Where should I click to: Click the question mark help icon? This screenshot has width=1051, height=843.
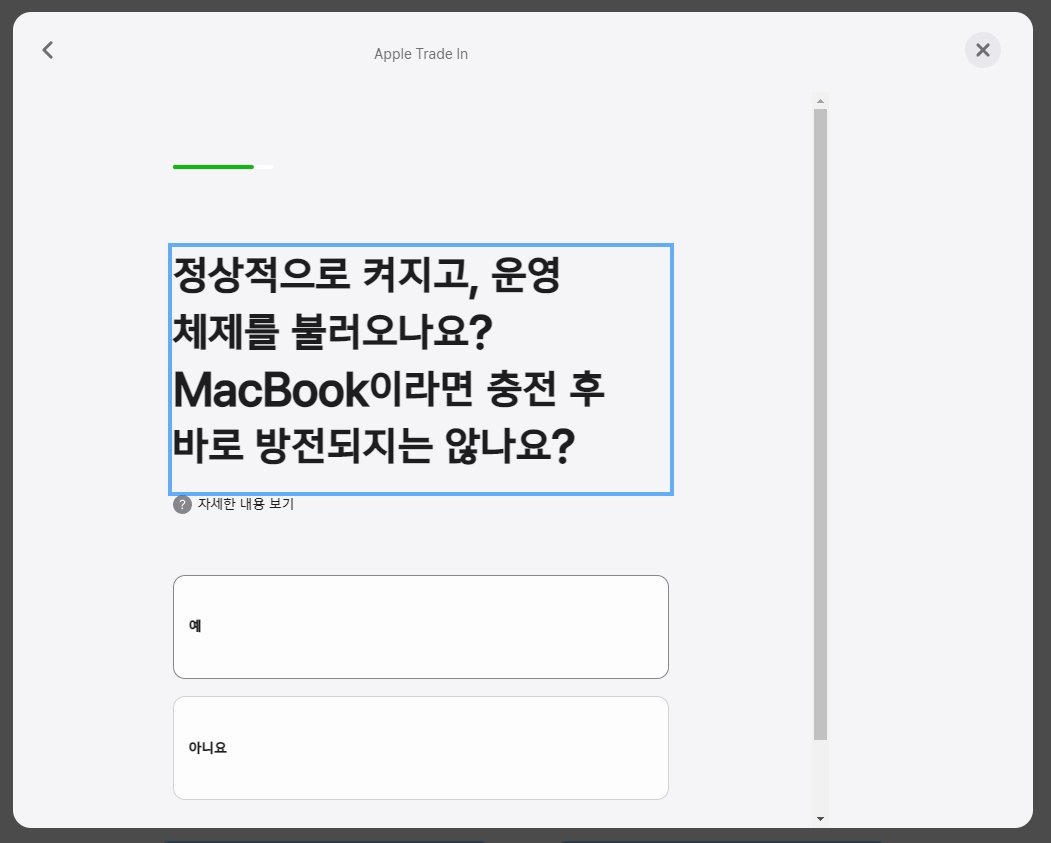click(x=182, y=505)
